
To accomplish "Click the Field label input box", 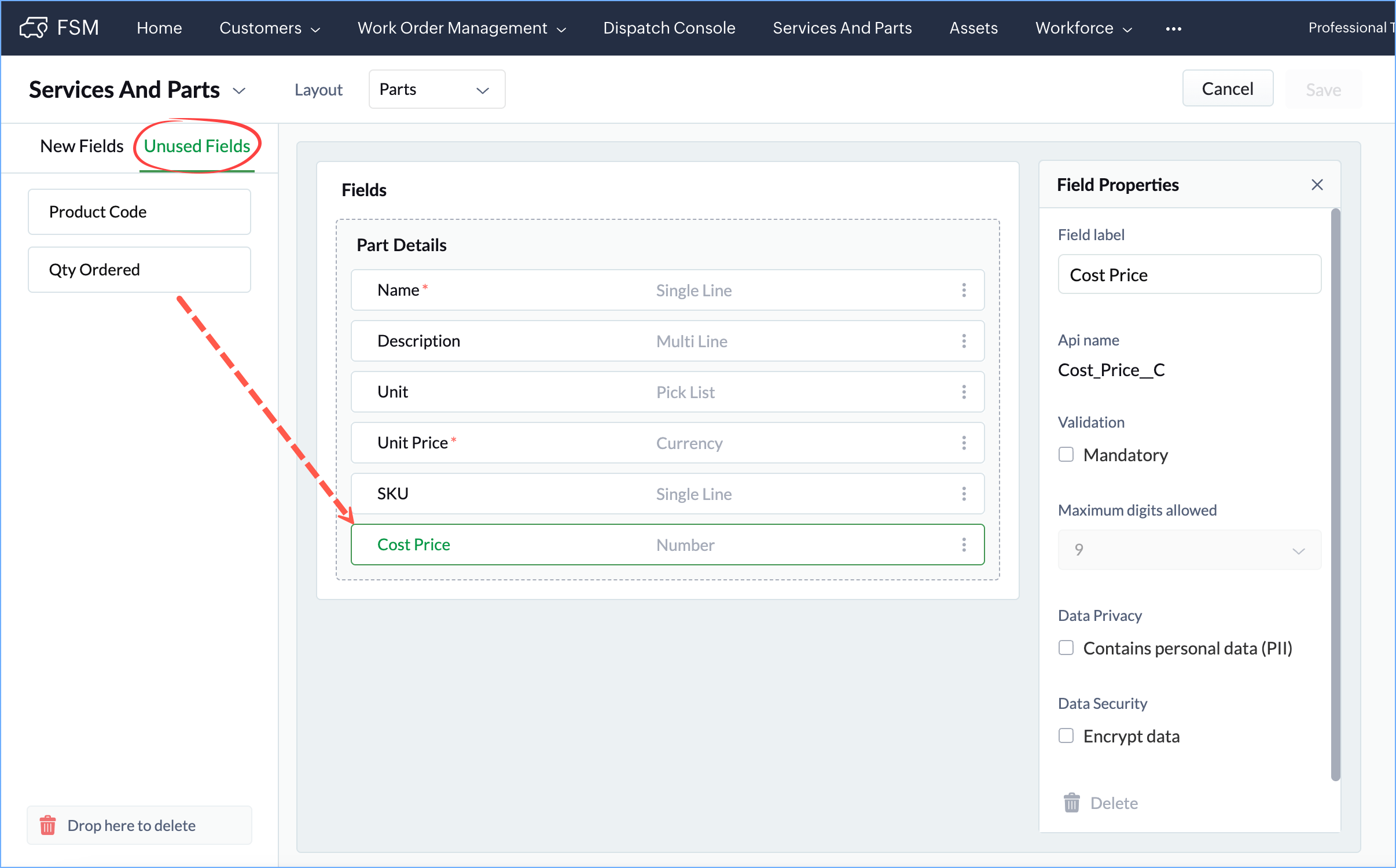I will coord(1189,274).
